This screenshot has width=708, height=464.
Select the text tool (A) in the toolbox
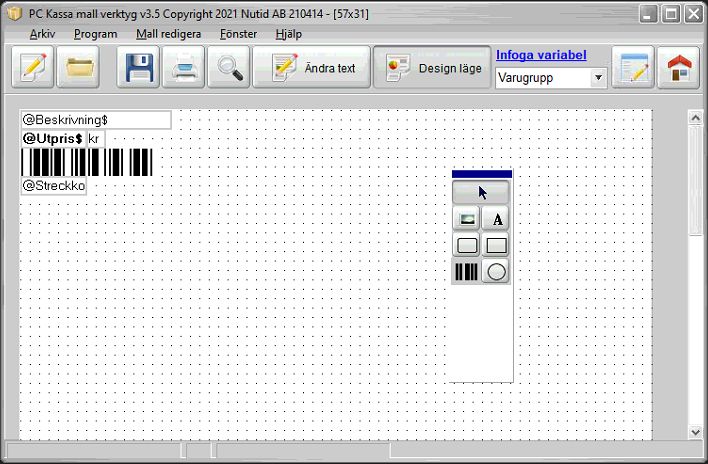click(x=496, y=218)
